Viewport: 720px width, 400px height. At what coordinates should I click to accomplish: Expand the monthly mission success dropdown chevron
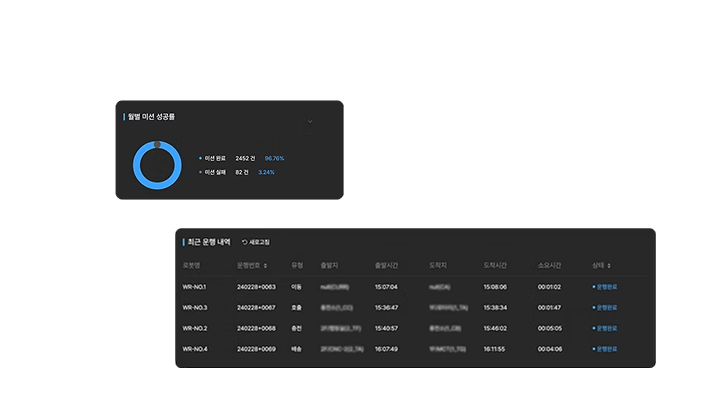(310, 122)
